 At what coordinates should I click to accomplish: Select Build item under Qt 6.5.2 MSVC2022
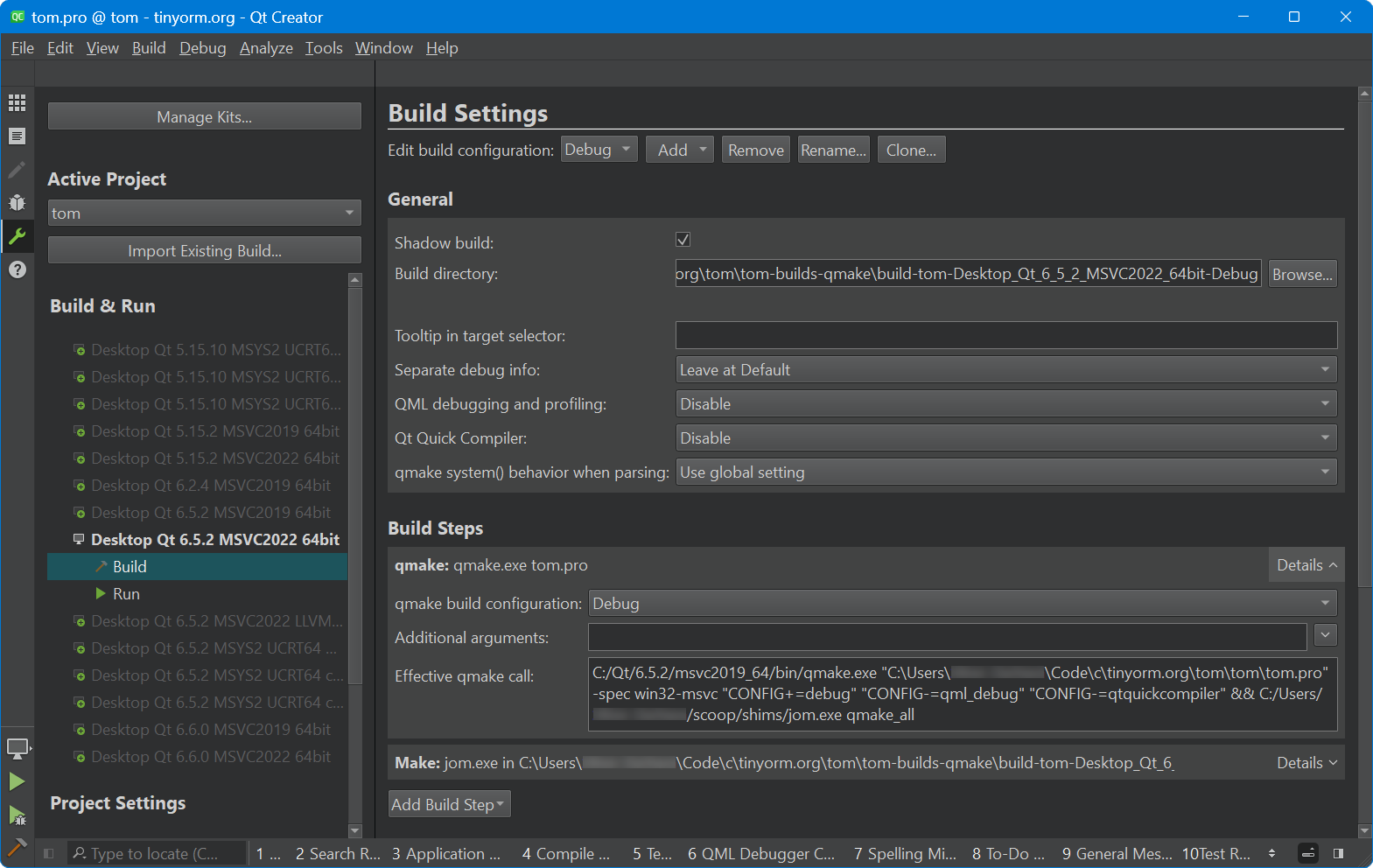(198, 567)
